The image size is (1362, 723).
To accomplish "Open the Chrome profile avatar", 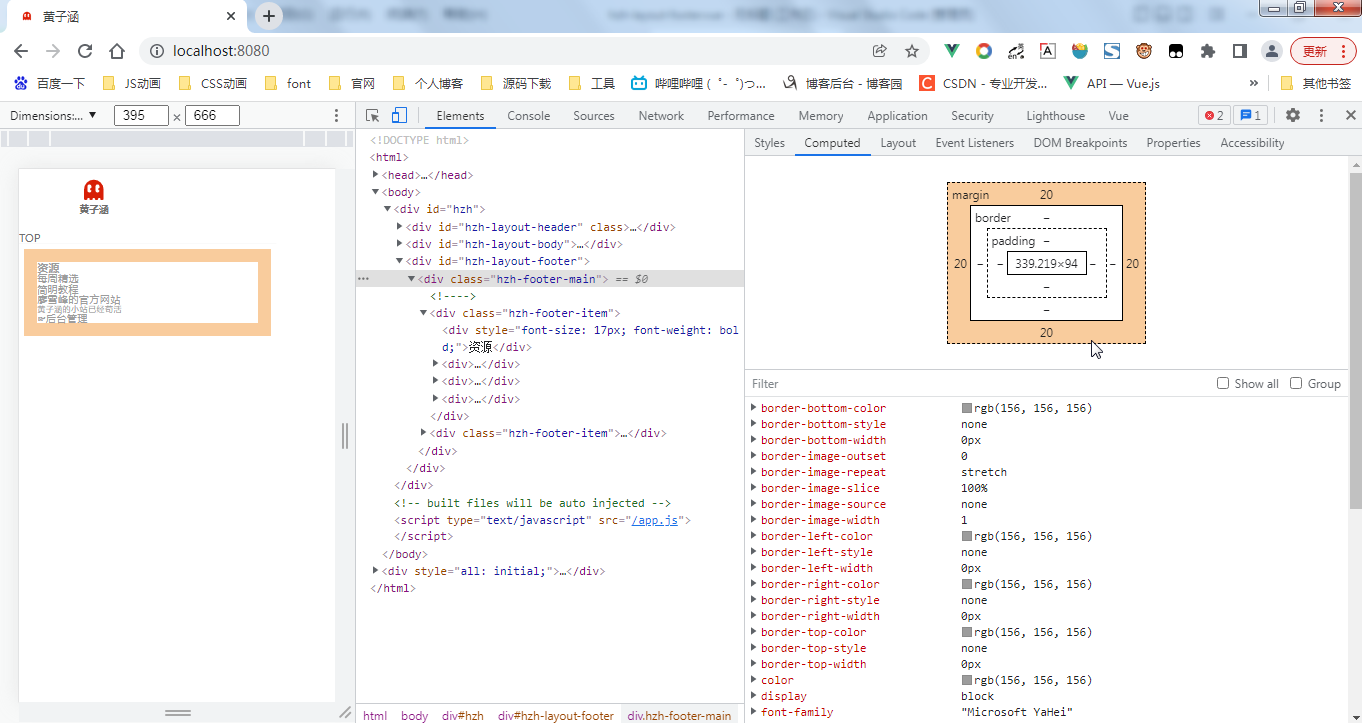I will (x=1271, y=51).
